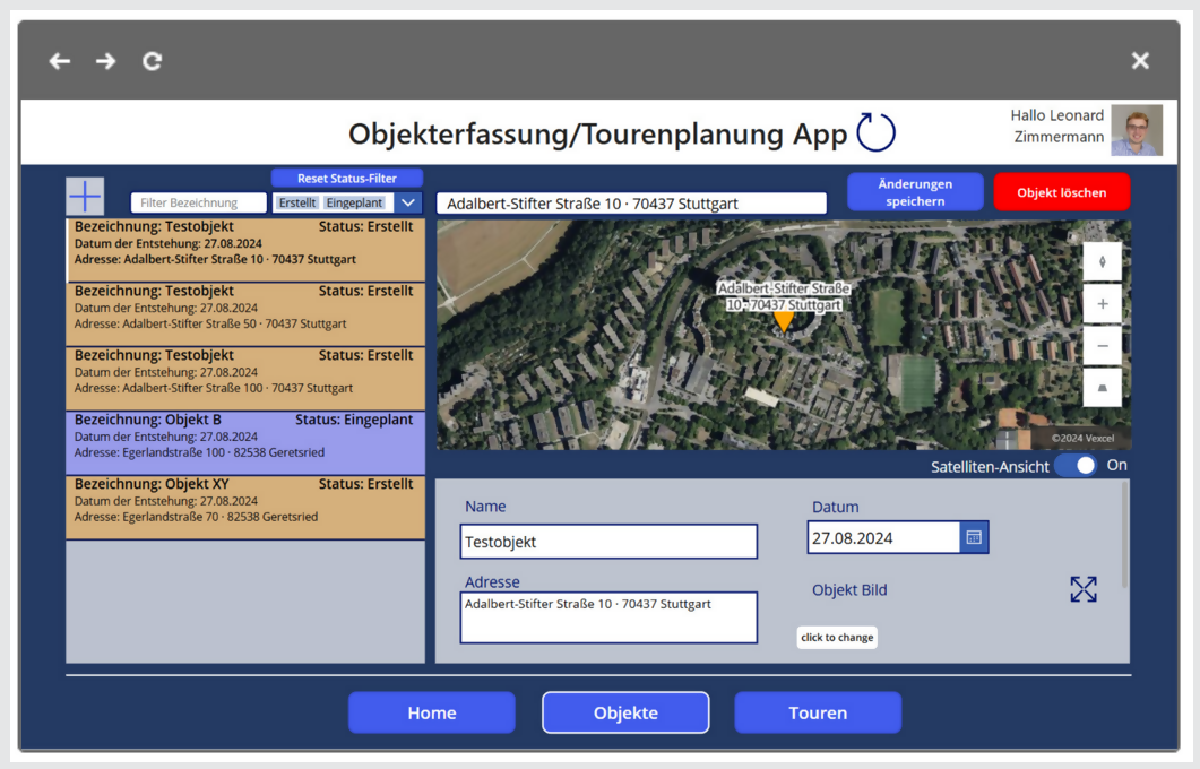Zoom in on the map
Screen dimensions: 1200x769
coord(1102,304)
